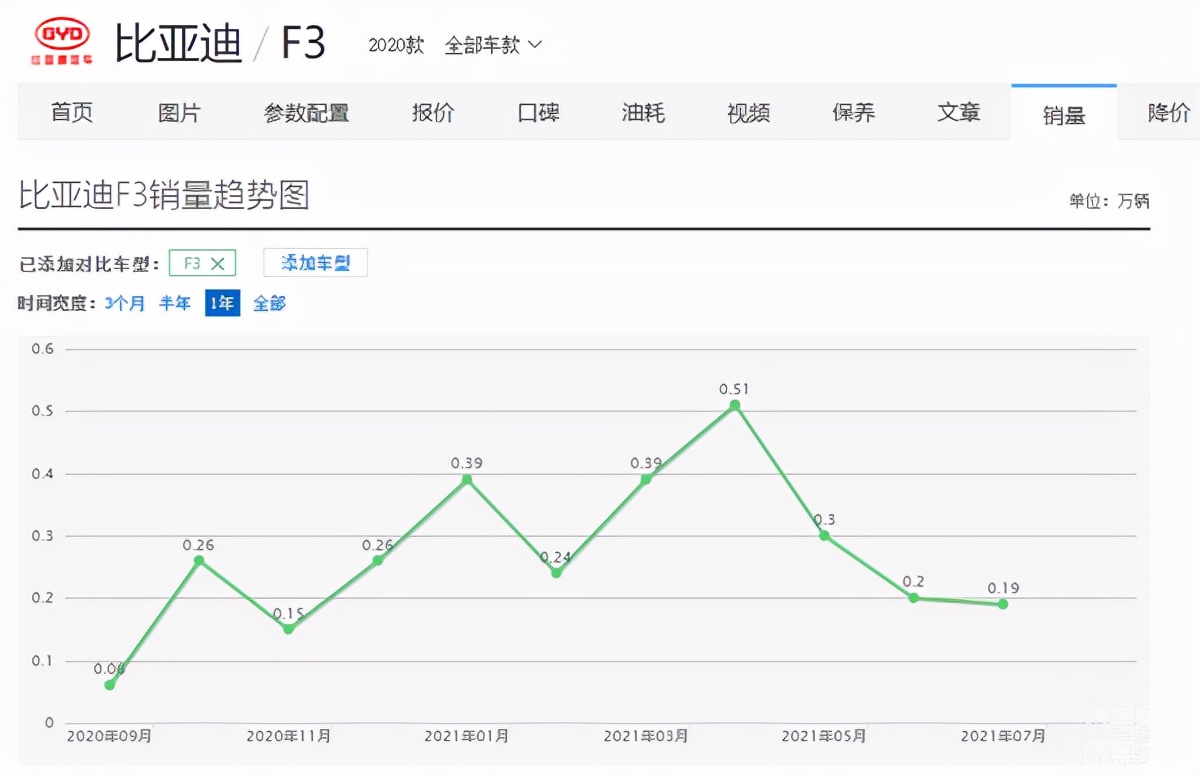Click the 比亚迪 brand name link
This screenshot has width=1200, height=776.
tap(178, 44)
